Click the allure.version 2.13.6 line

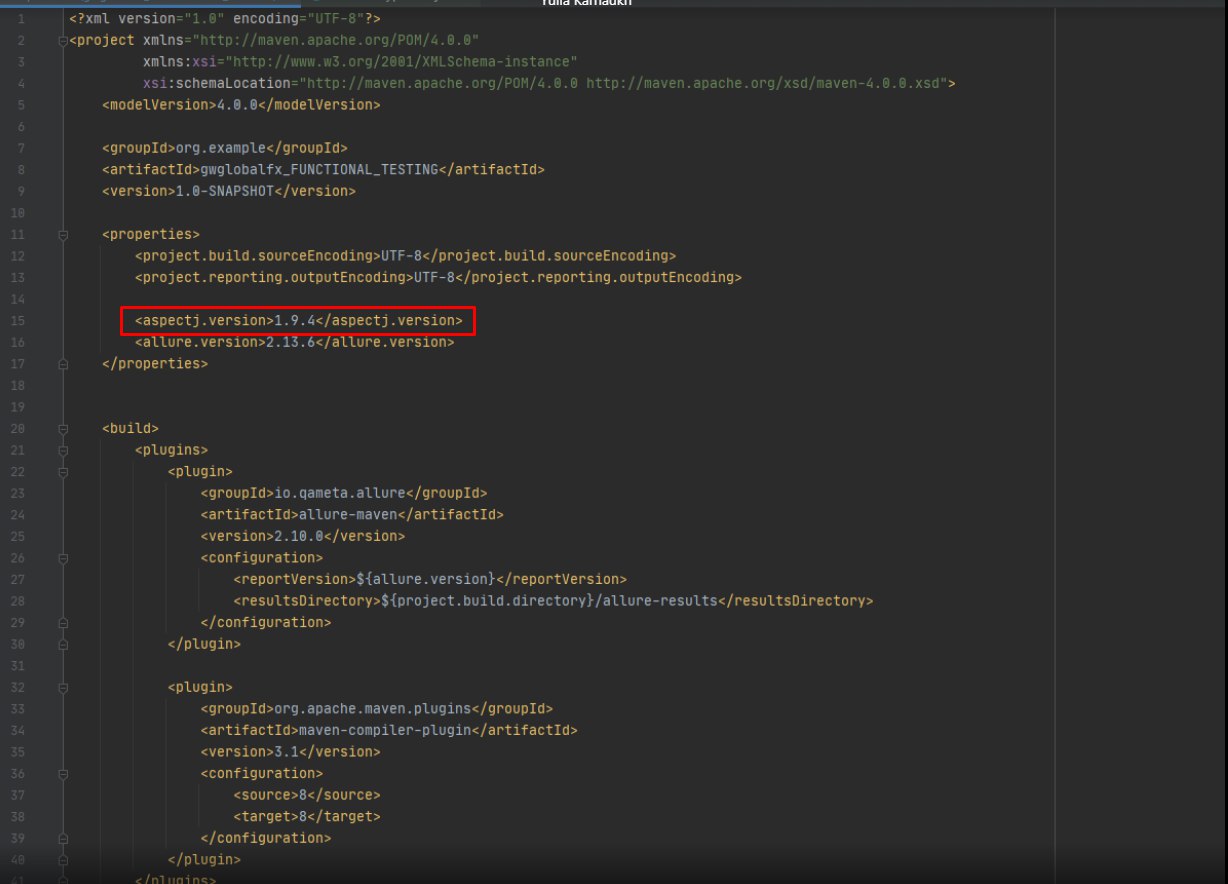pyautogui.click(x=294, y=342)
